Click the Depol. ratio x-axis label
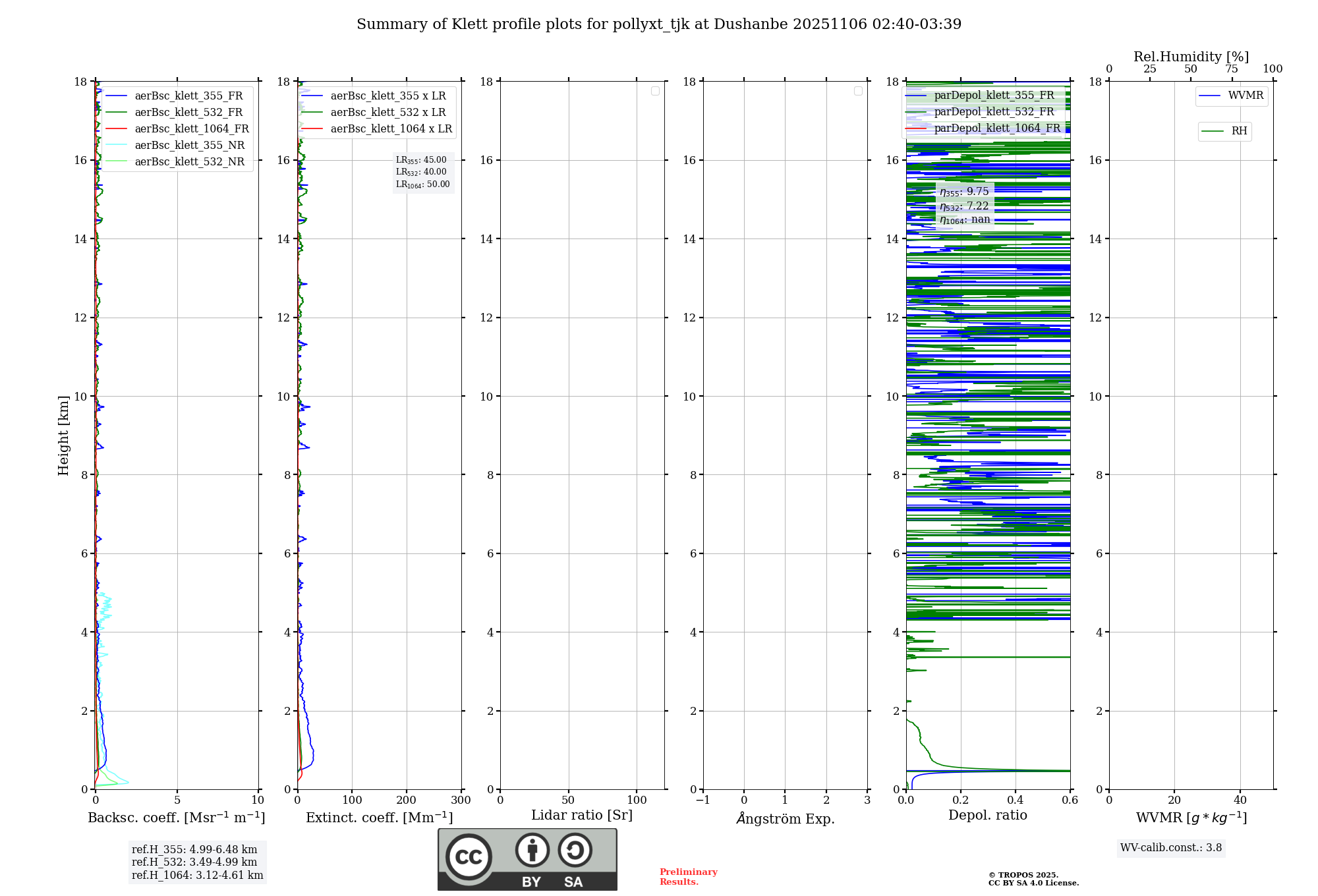 point(987,815)
